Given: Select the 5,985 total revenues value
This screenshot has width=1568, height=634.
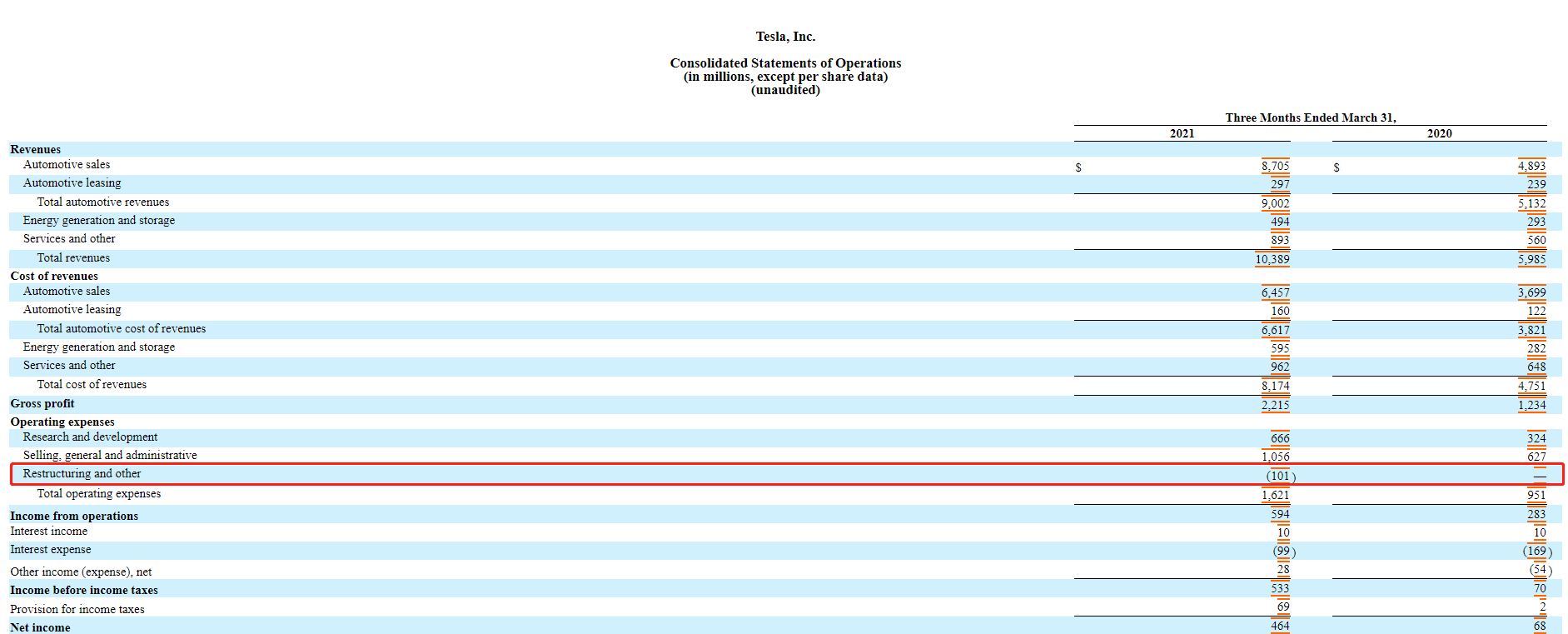Looking at the screenshot, I should [x=1531, y=259].
